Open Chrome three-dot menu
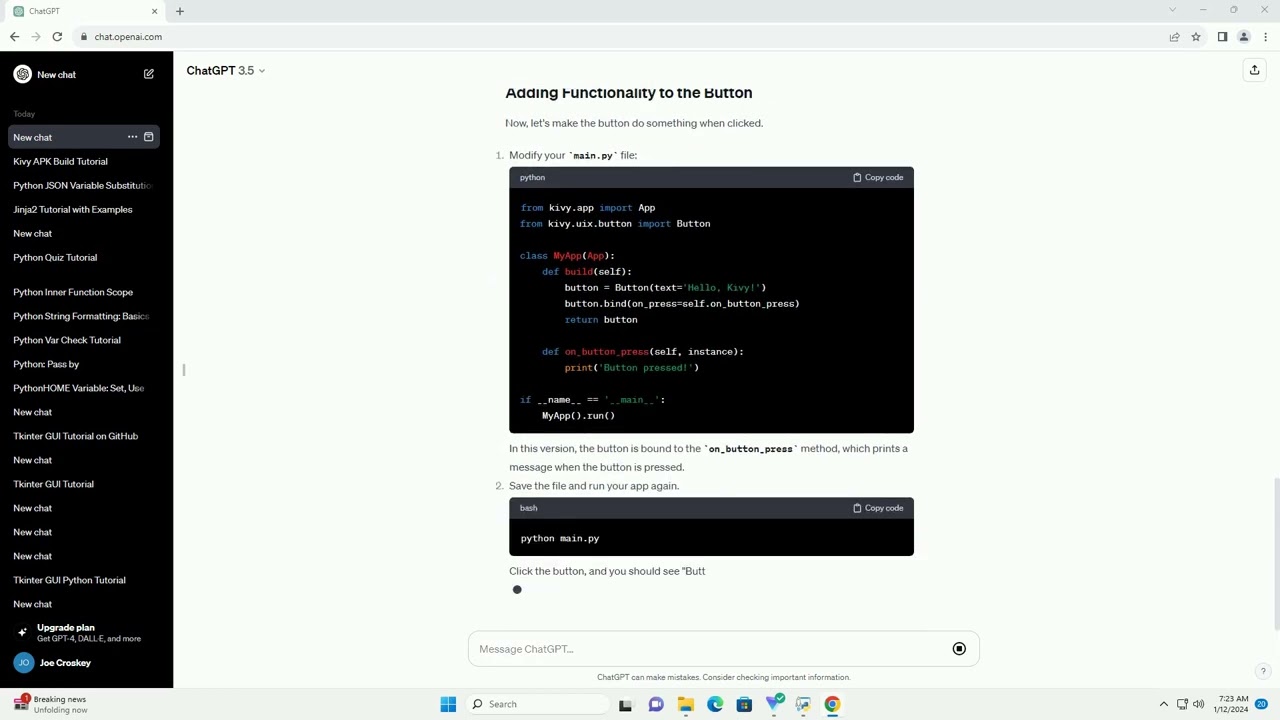Viewport: 1280px width, 720px height. [1264, 37]
